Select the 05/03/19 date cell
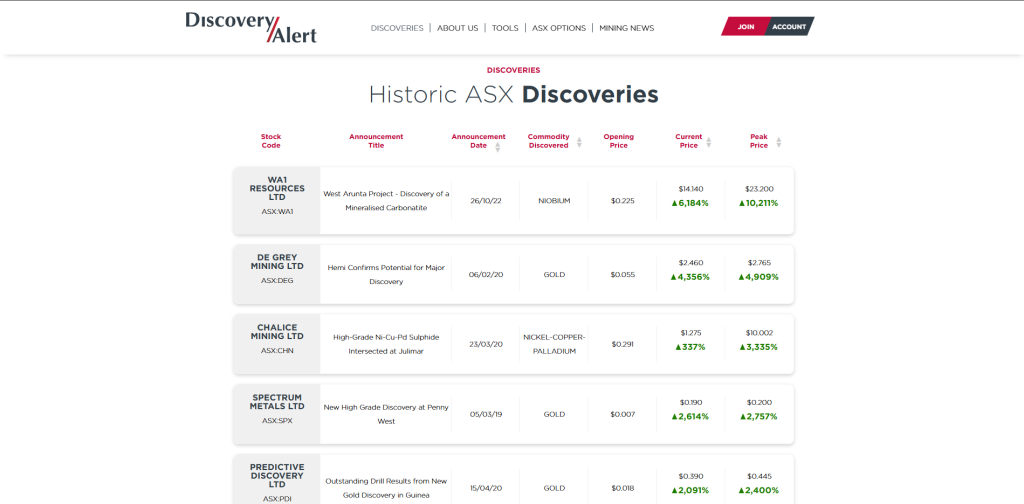Image resolution: width=1024 pixels, height=504 pixels. 486,414
